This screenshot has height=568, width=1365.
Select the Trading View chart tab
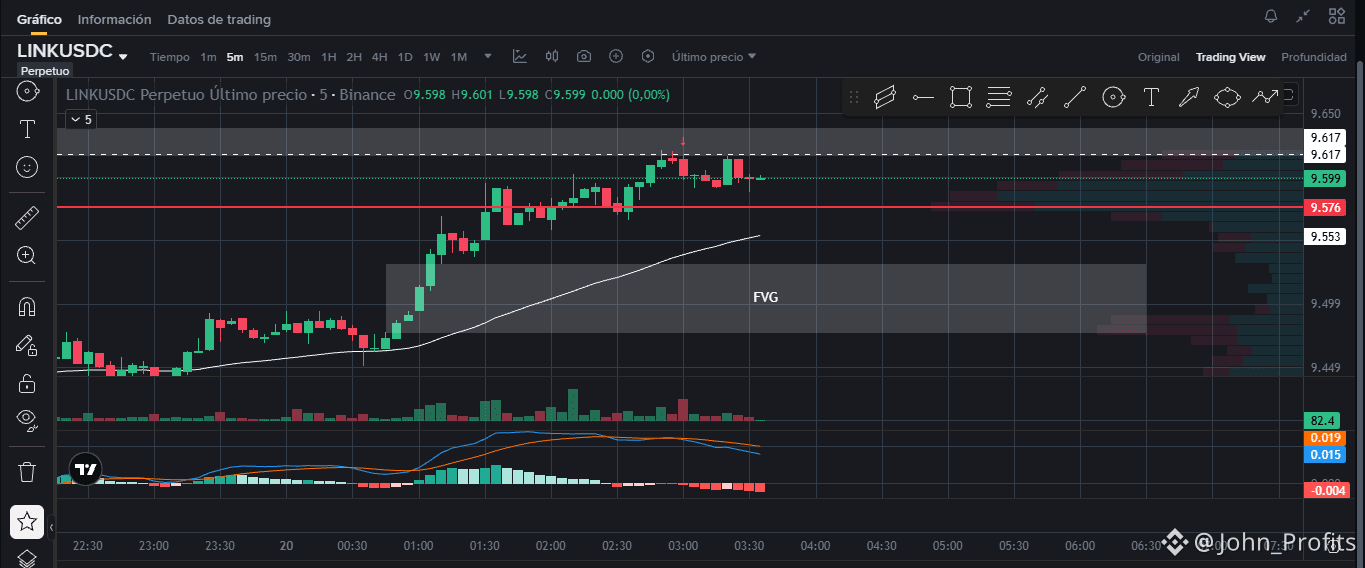(1230, 57)
